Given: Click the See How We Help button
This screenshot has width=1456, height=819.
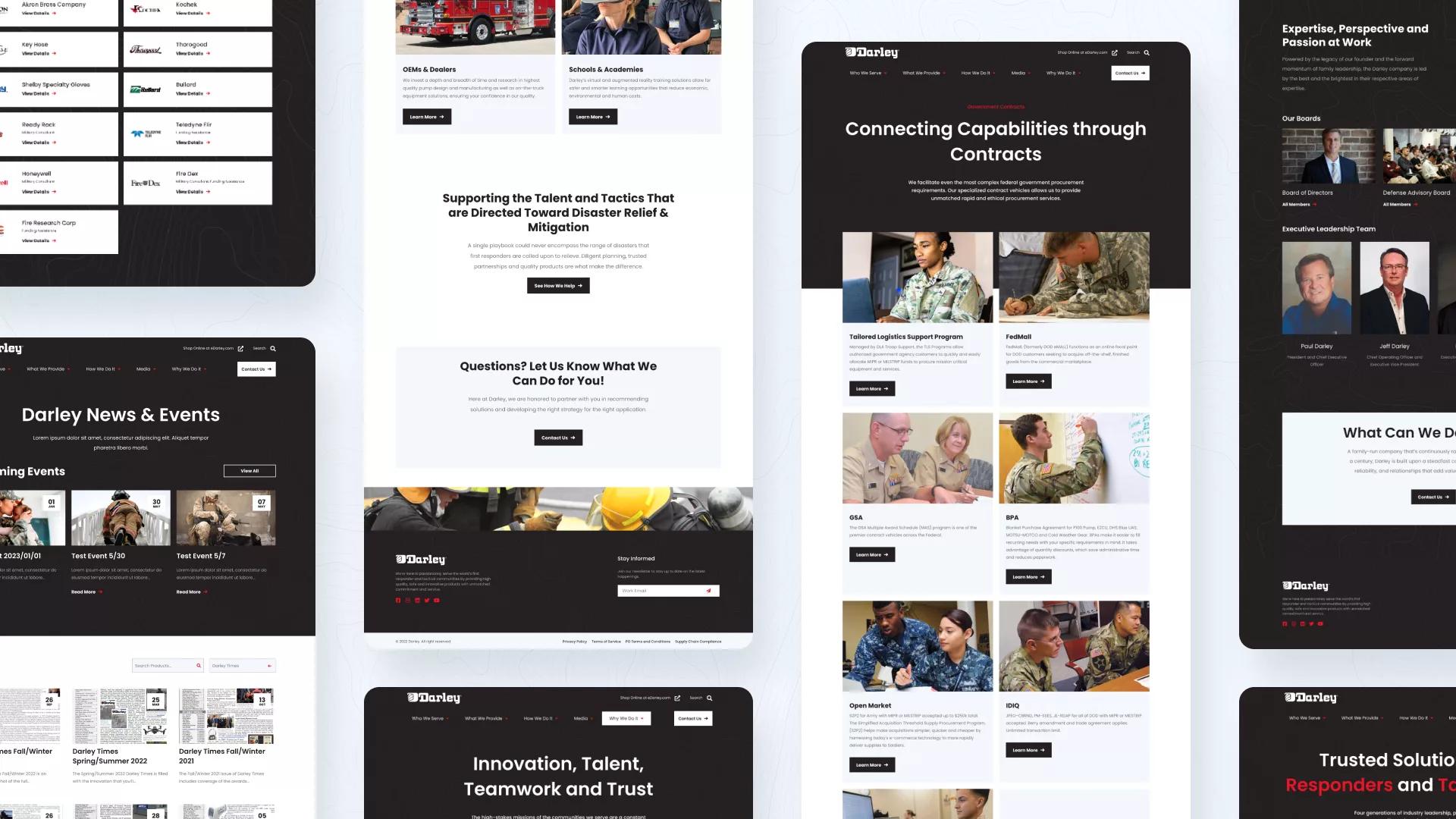Looking at the screenshot, I should [x=558, y=286].
